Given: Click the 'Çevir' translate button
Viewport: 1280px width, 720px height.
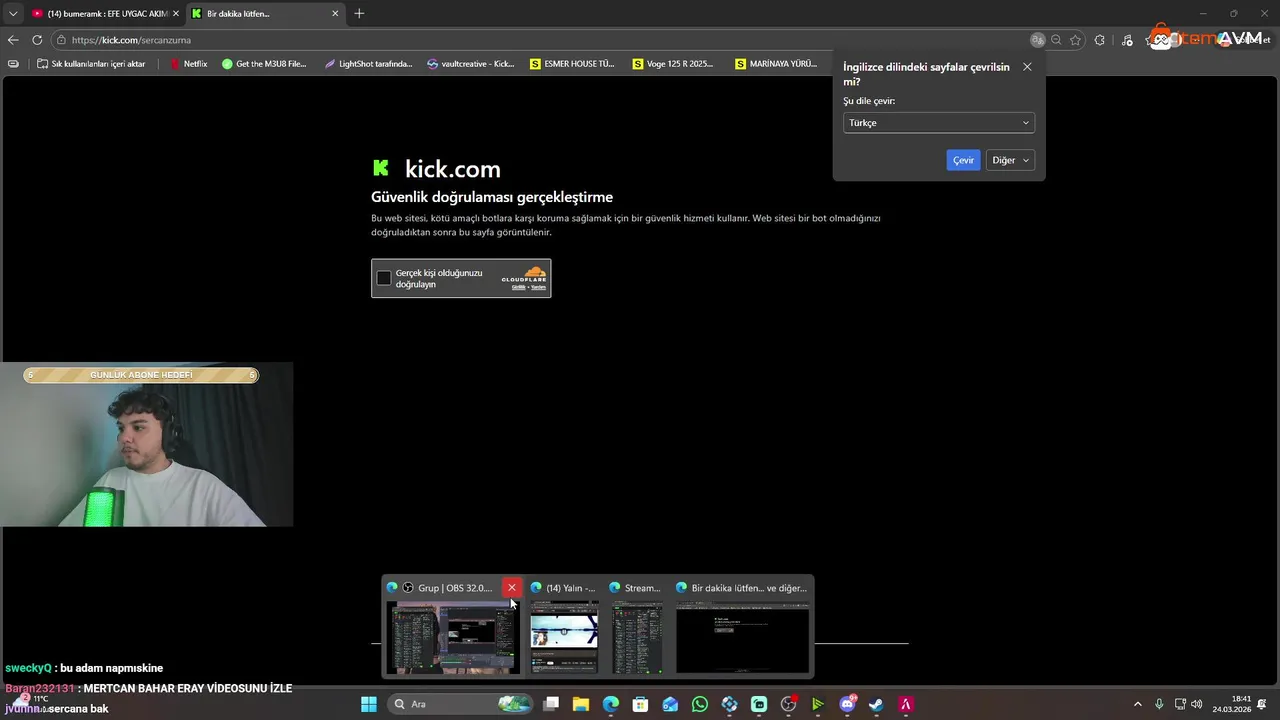Looking at the screenshot, I should [x=963, y=160].
